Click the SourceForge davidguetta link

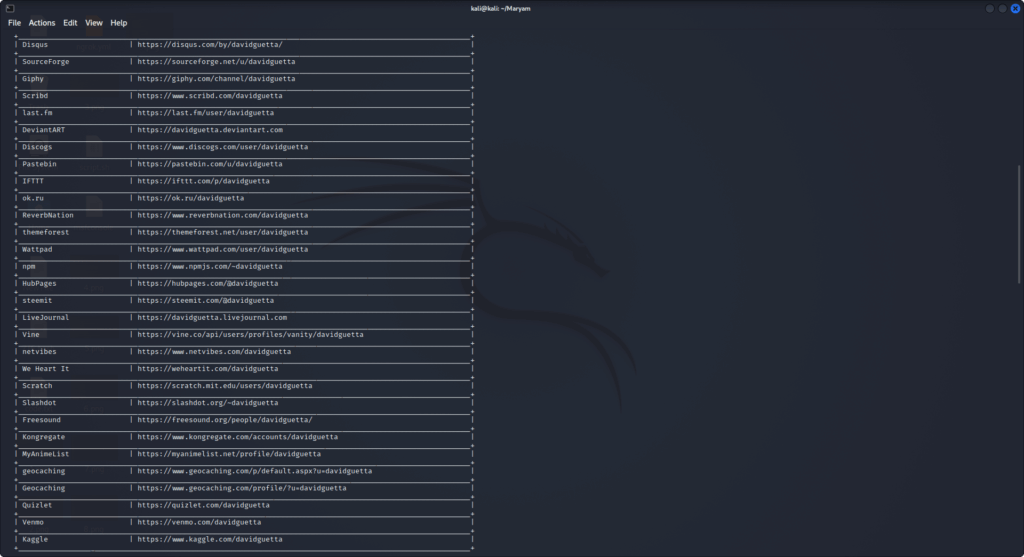click(x=216, y=62)
